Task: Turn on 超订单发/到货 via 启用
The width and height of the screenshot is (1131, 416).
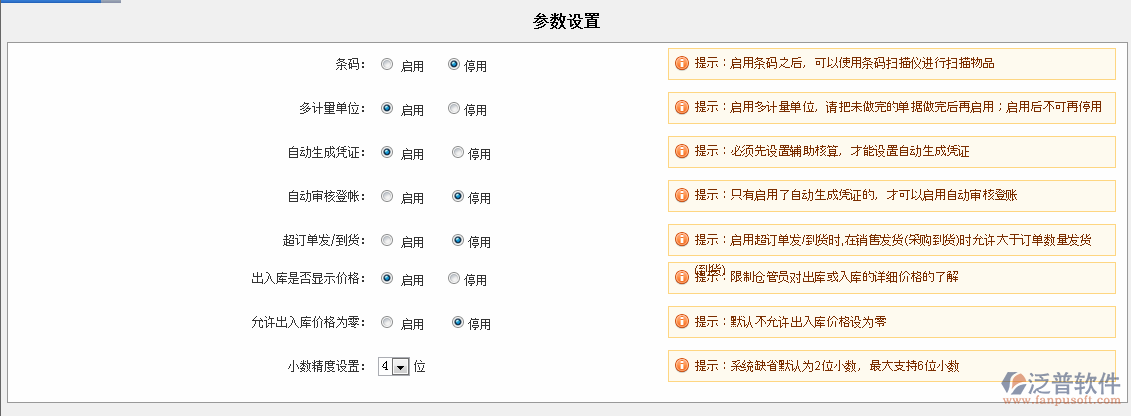Action: (387, 241)
